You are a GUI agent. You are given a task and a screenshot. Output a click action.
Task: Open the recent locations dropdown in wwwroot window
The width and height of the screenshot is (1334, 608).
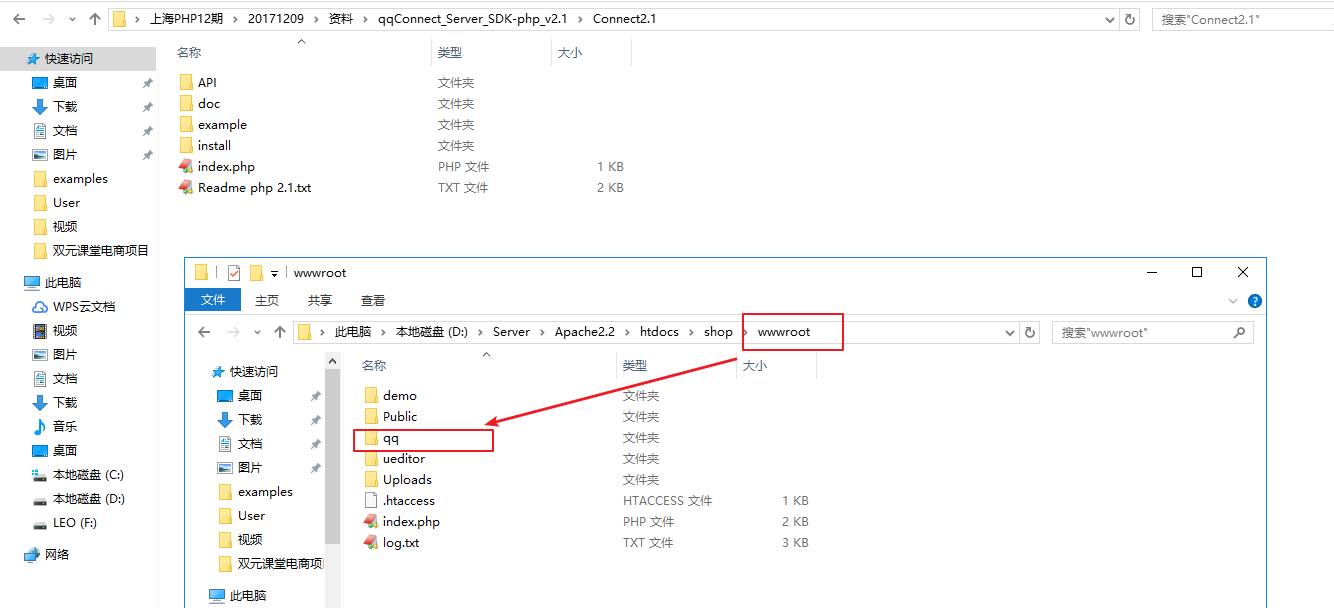(256, 332)
